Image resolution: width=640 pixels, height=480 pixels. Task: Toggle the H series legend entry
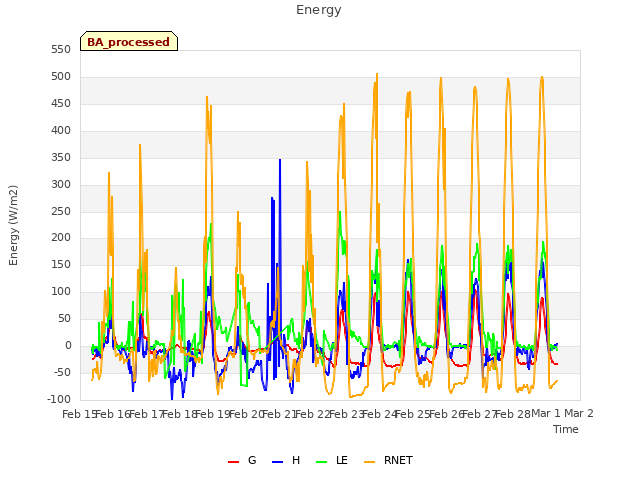tap(286, 460)
